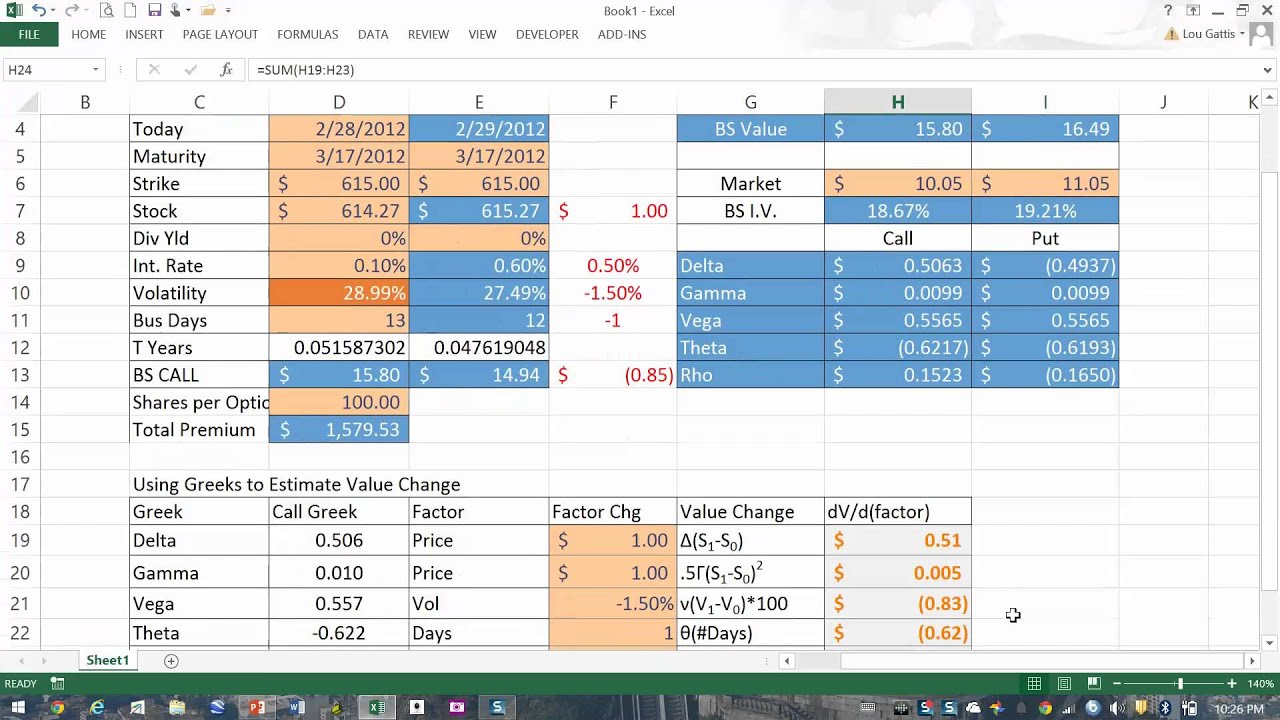Click the Redo arrow in quick access toolbar
The image size is (1280, 720).
pos(72,10)
